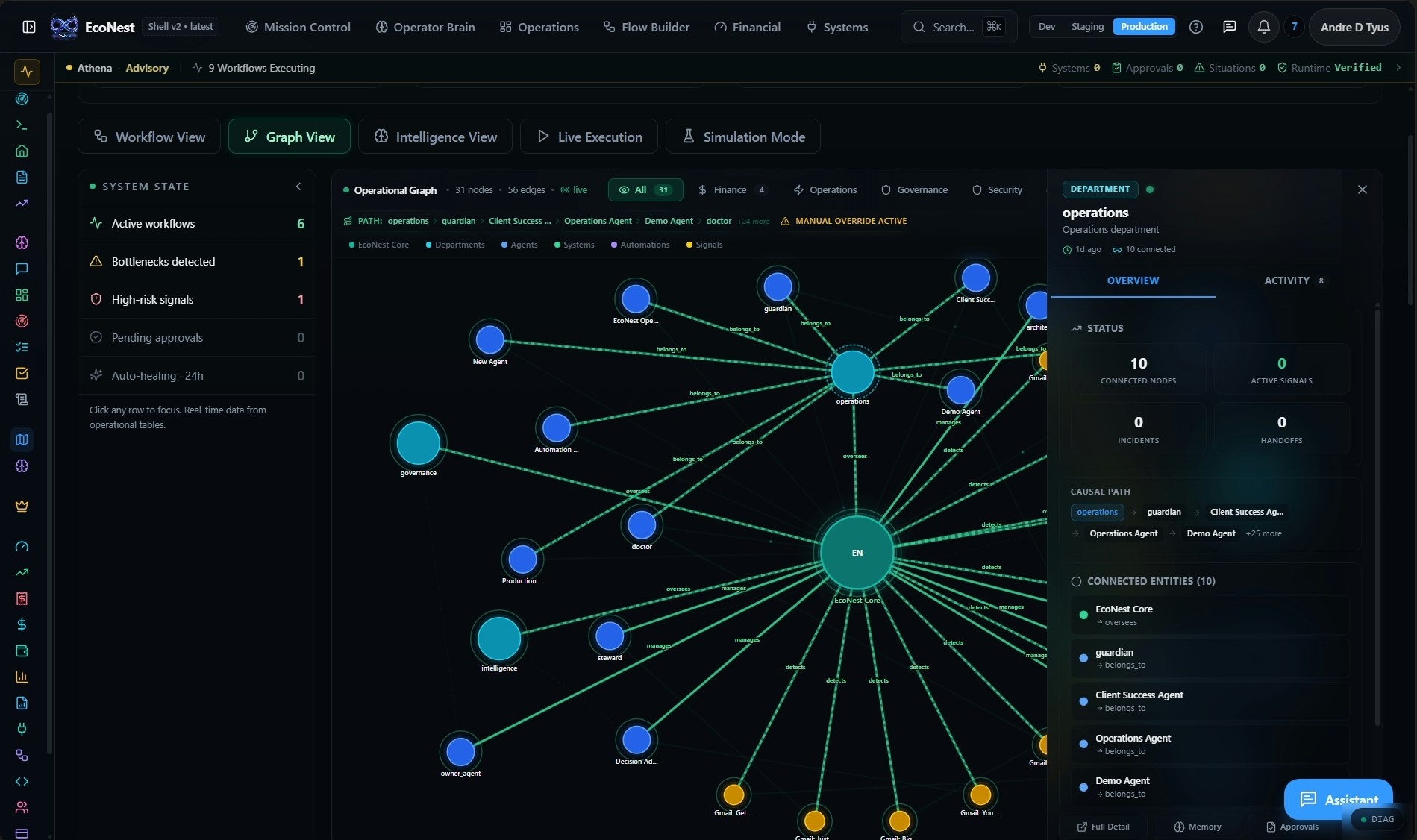
Task: Open the guardian connected entity row
Action: 1210,658
